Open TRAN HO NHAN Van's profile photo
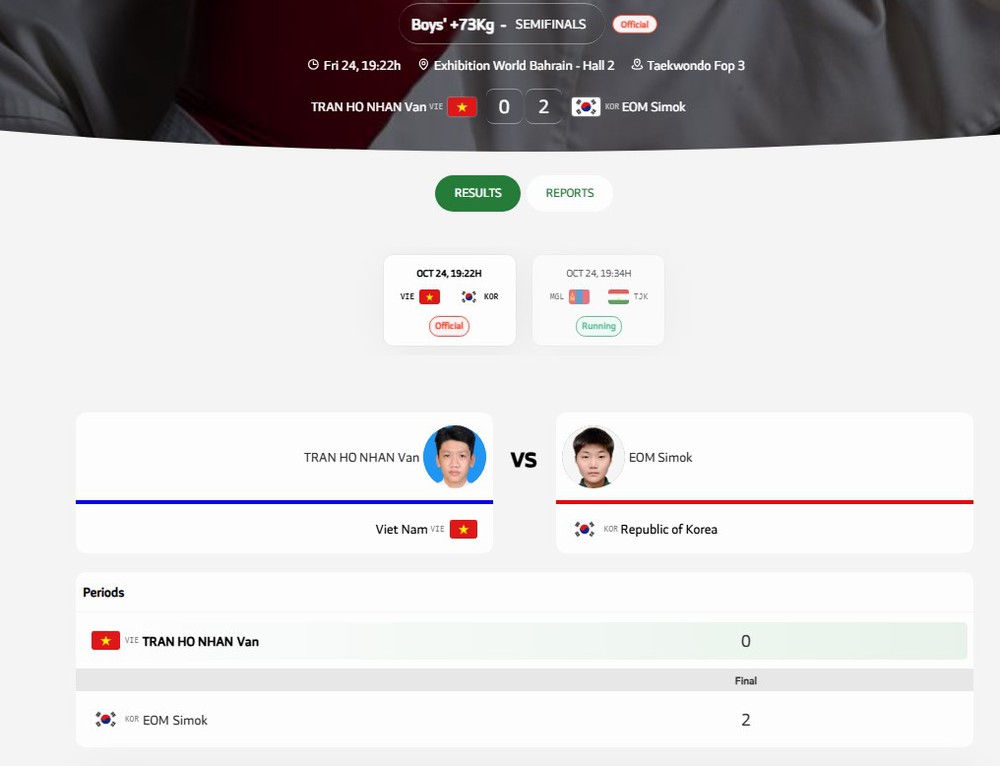 click(x=455, y=457)
